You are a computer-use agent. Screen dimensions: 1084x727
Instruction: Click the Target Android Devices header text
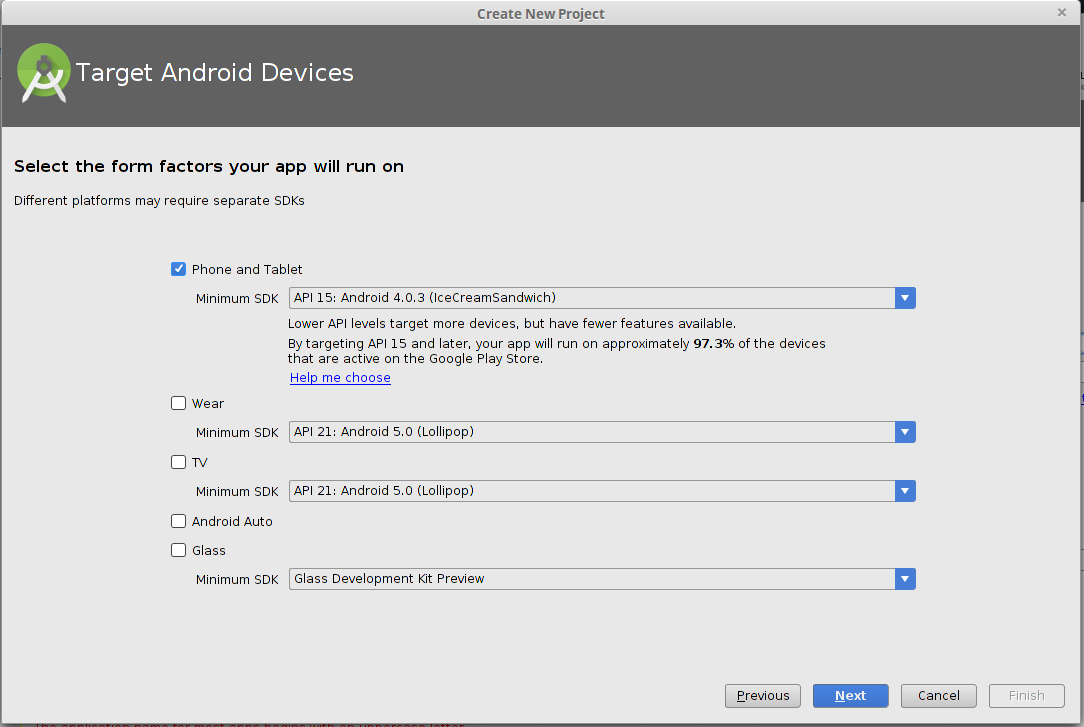click(215, 73)
